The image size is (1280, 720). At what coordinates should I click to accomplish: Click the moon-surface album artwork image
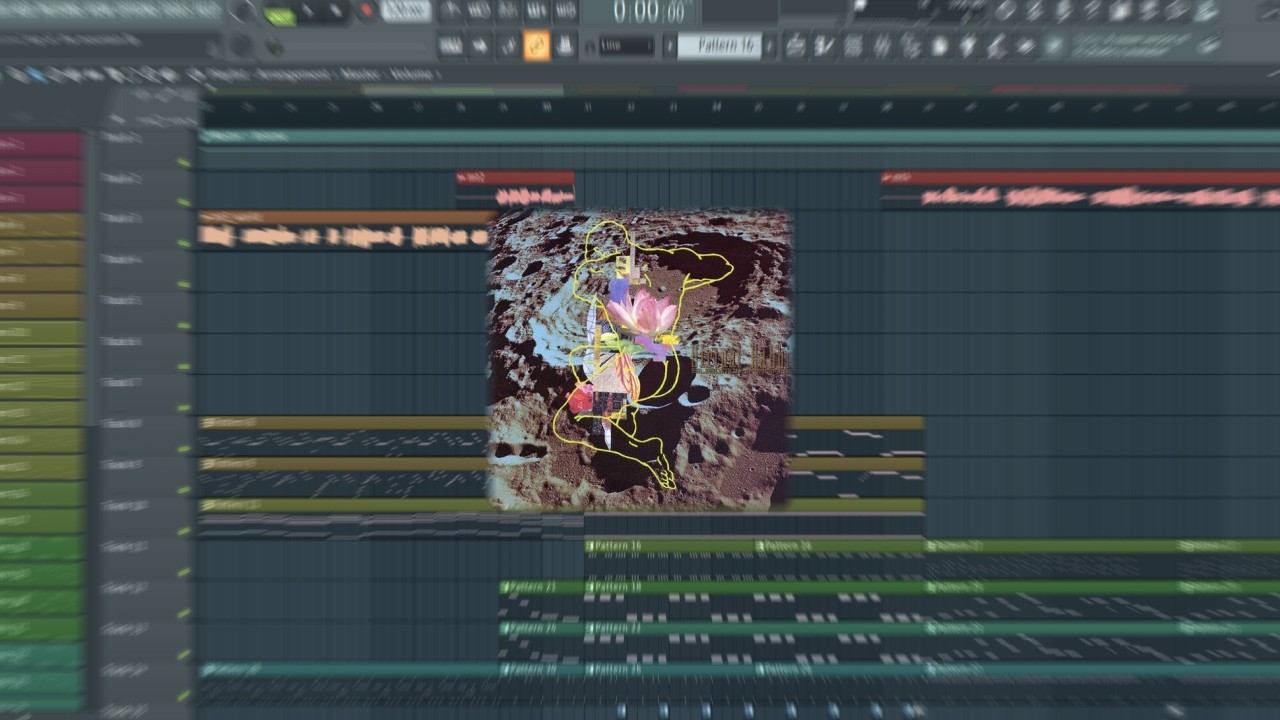click(640, 360)
